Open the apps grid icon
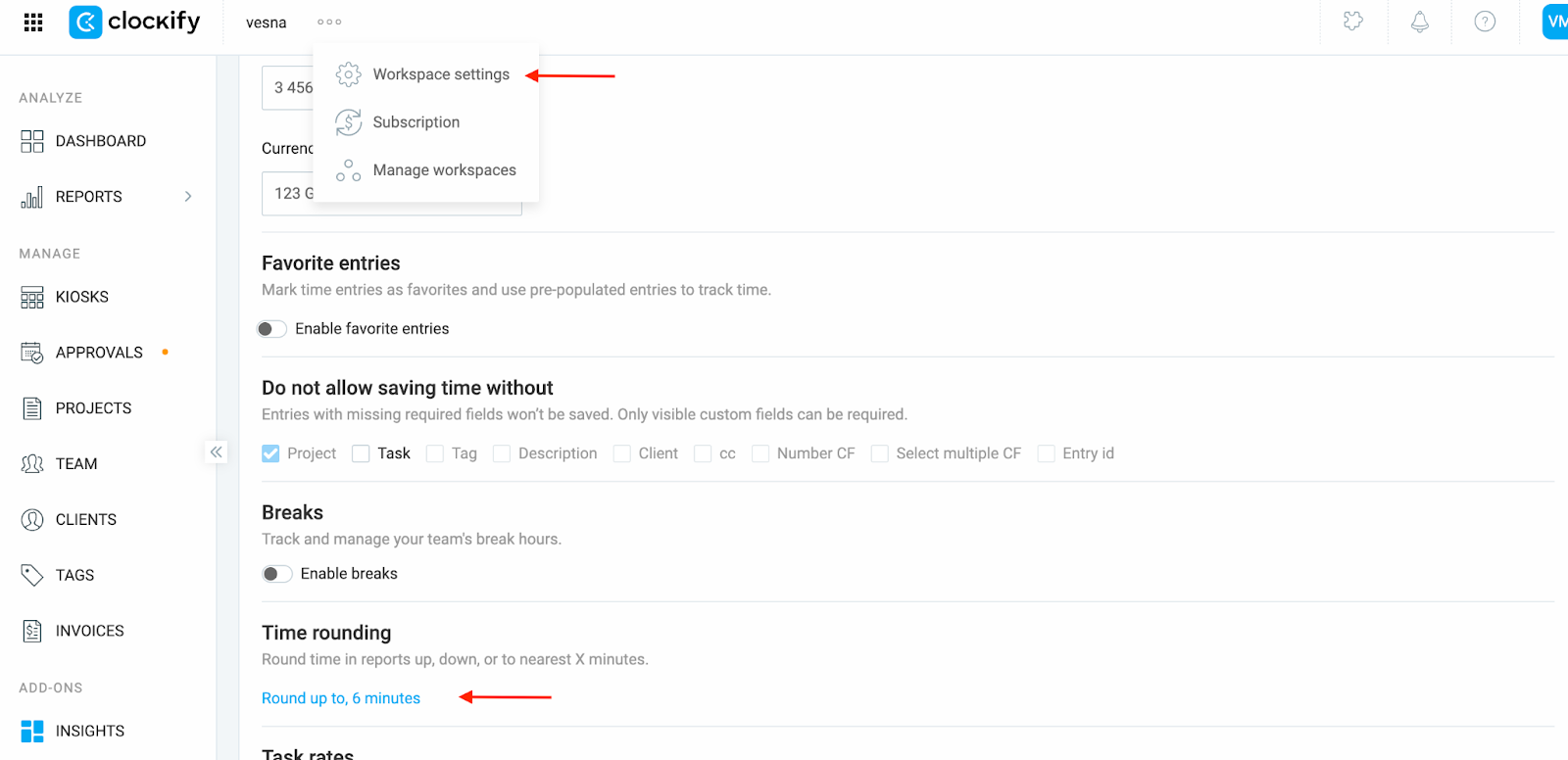This screenshot has width=1568, height=760. pos(33,22)
